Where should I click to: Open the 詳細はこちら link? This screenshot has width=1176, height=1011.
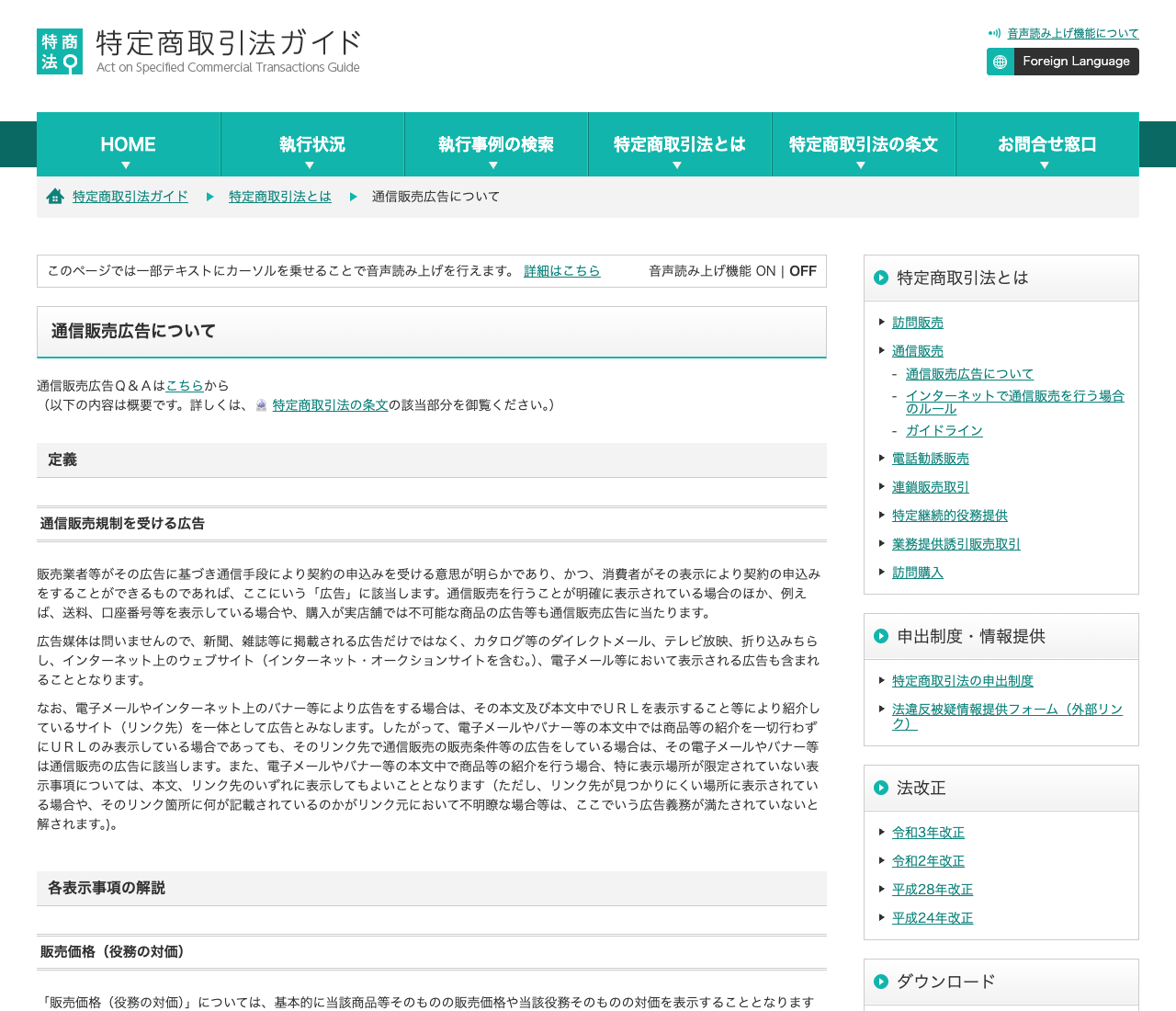pyautogui.click(x=562, y=271)
